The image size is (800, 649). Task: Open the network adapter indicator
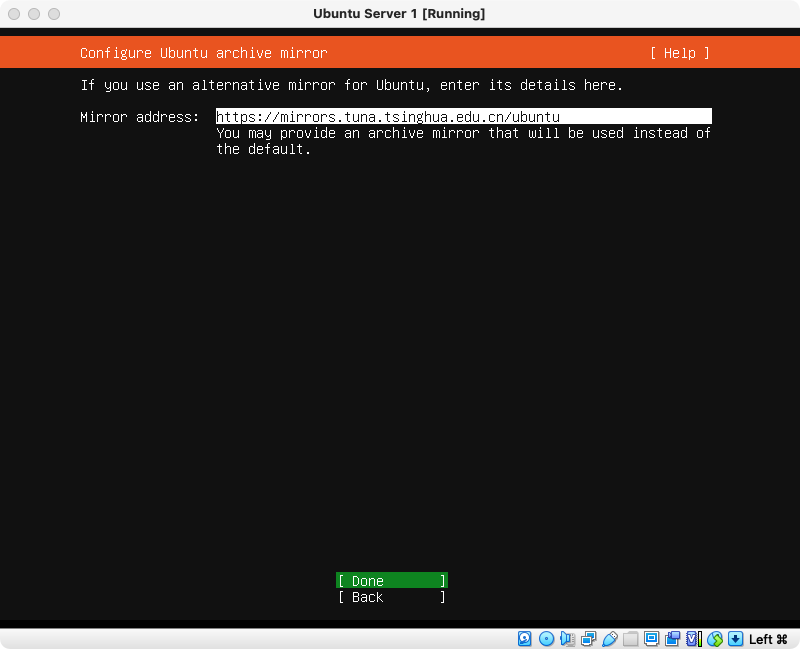[x=588, y=639]
